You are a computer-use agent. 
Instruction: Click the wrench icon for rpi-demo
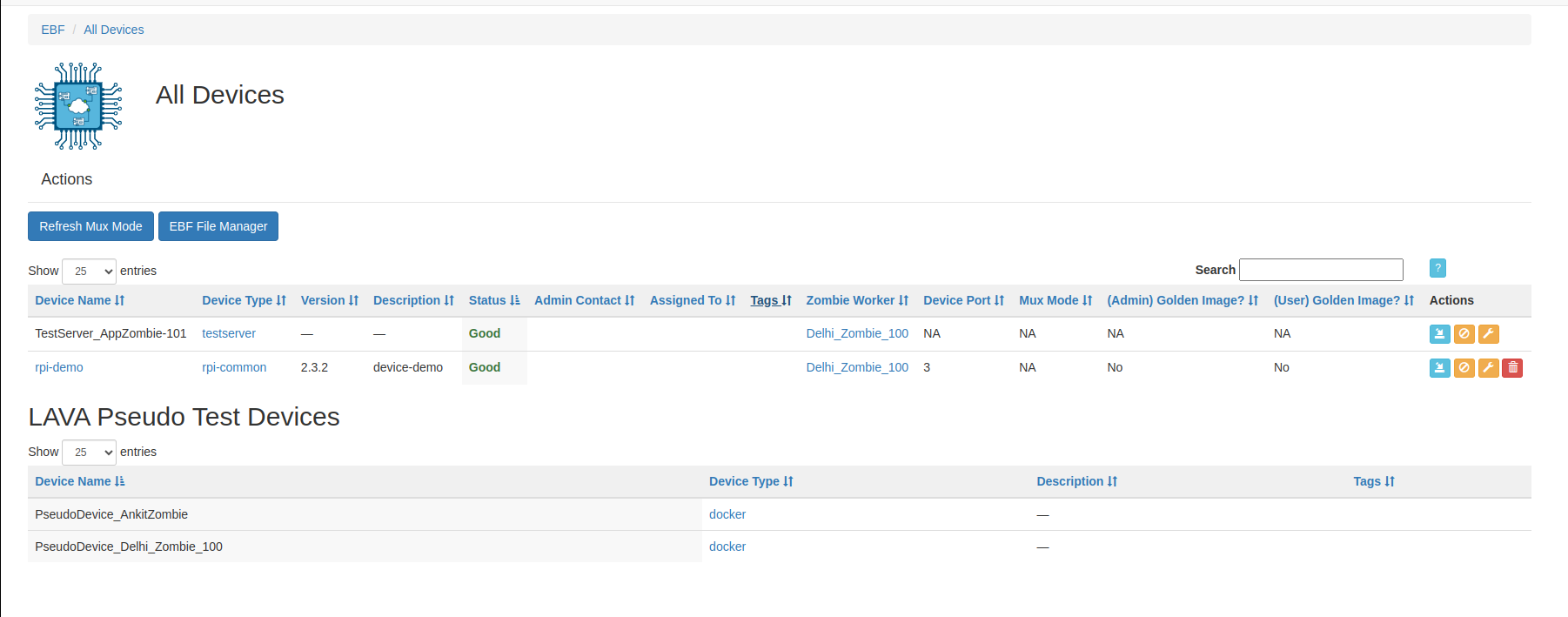click(x=1488, y=368)
